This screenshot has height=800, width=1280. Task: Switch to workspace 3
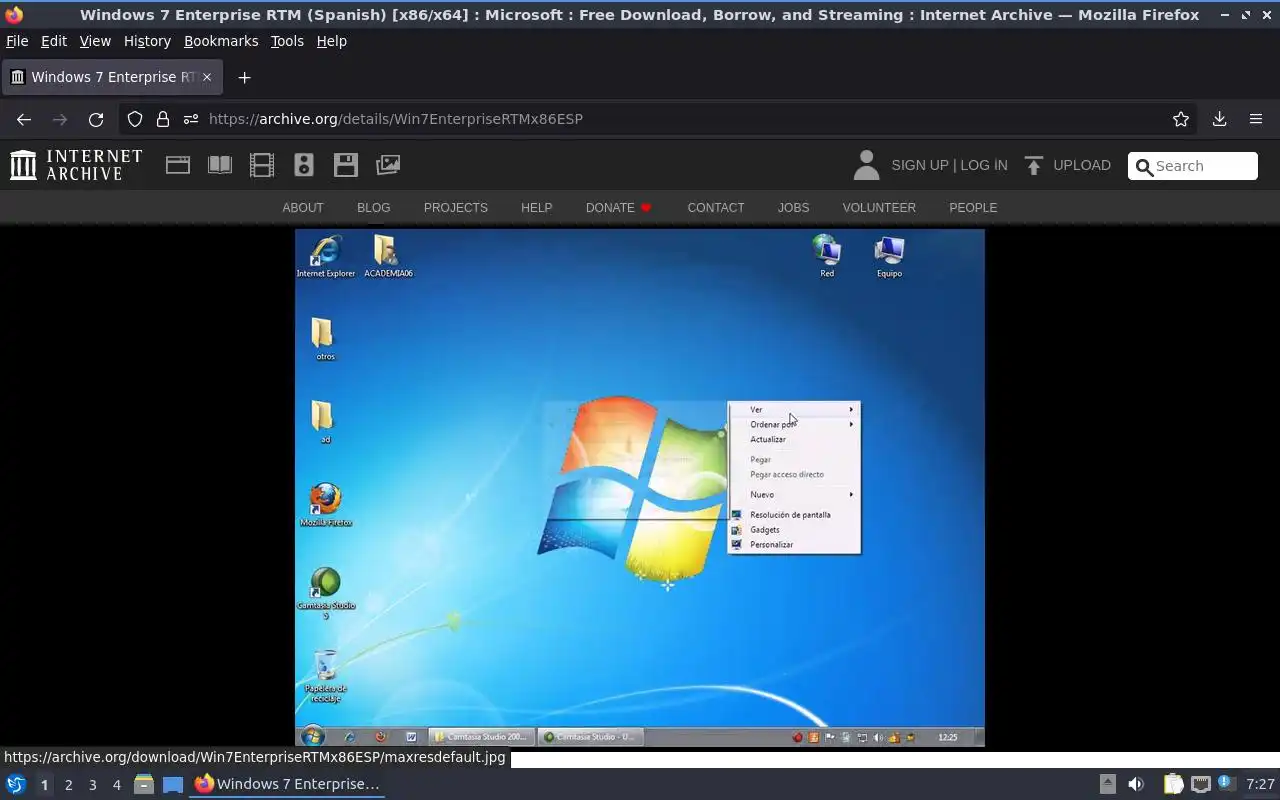pos(93,785)
